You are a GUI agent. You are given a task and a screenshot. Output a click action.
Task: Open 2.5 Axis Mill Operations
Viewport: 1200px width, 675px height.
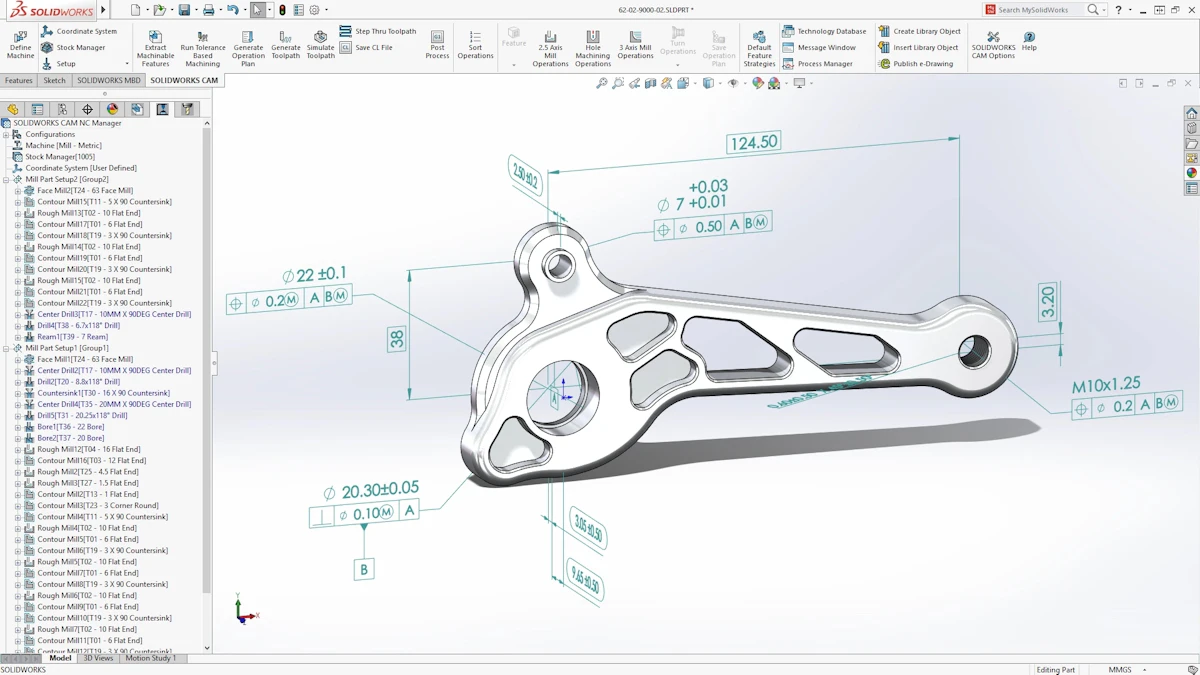[550, 48]
